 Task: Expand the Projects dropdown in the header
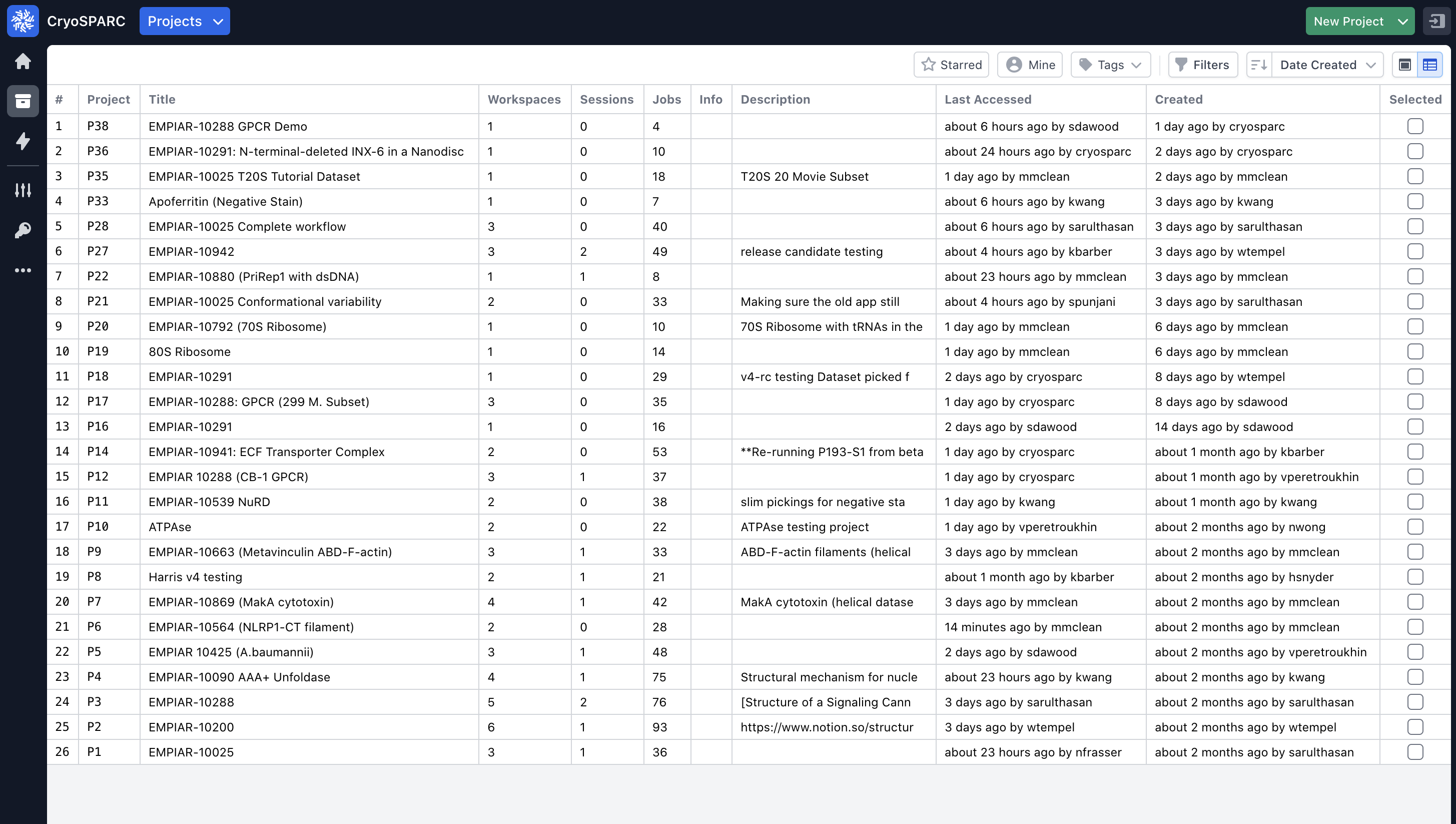[185, 21]
